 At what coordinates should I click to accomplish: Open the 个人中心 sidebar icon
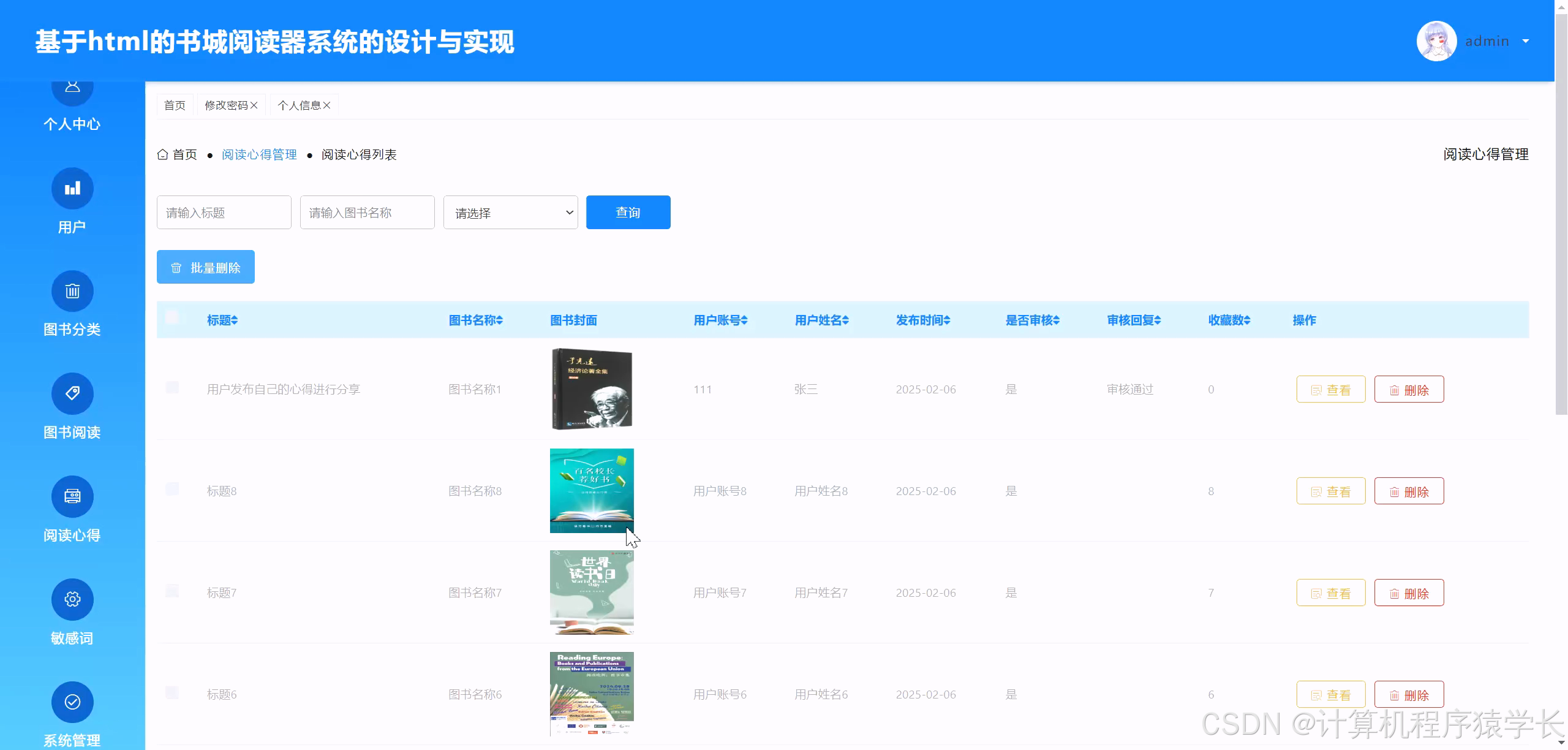click(x=72, y=91)
